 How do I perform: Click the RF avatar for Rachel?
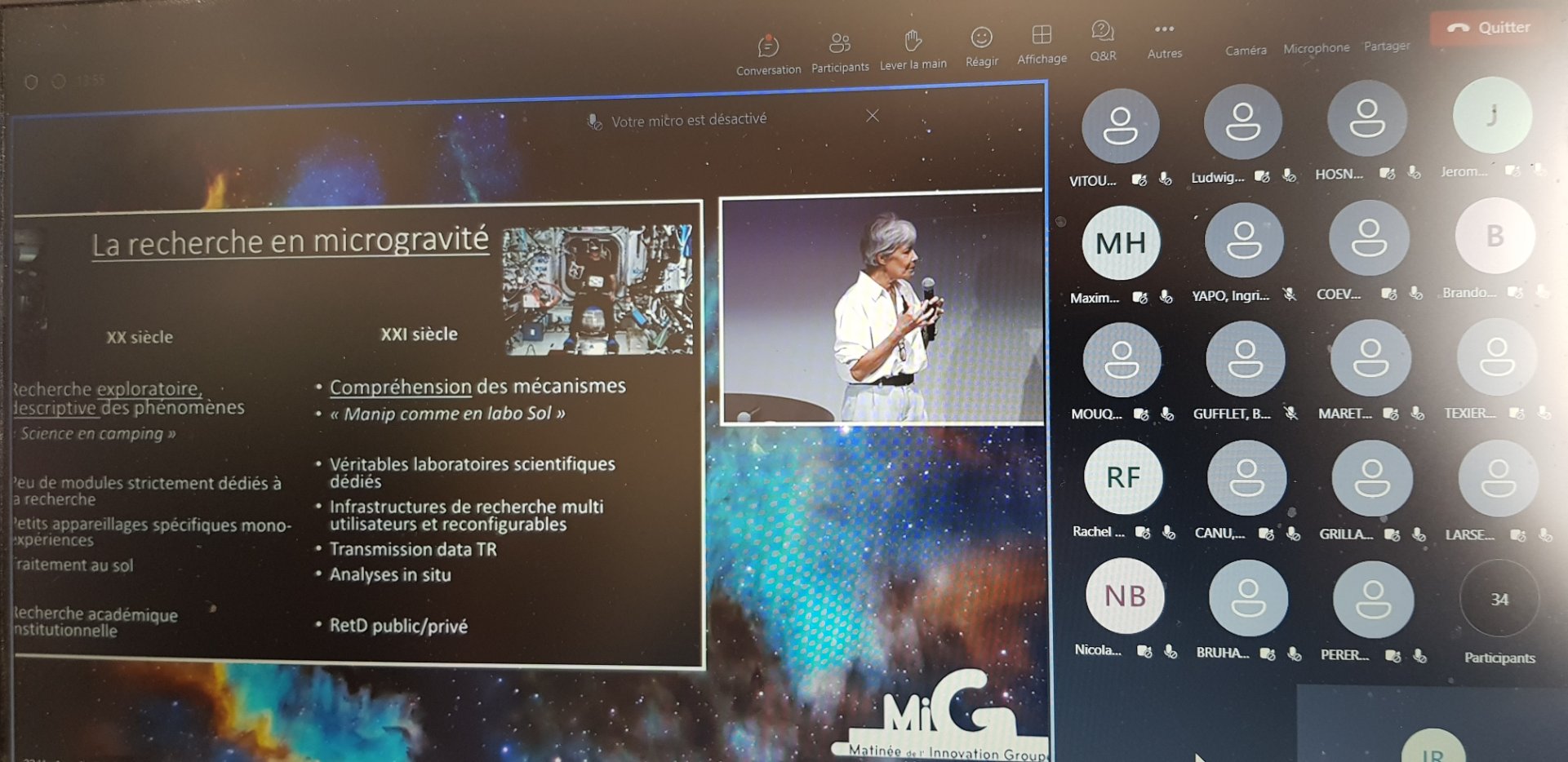coord(1123,477)
